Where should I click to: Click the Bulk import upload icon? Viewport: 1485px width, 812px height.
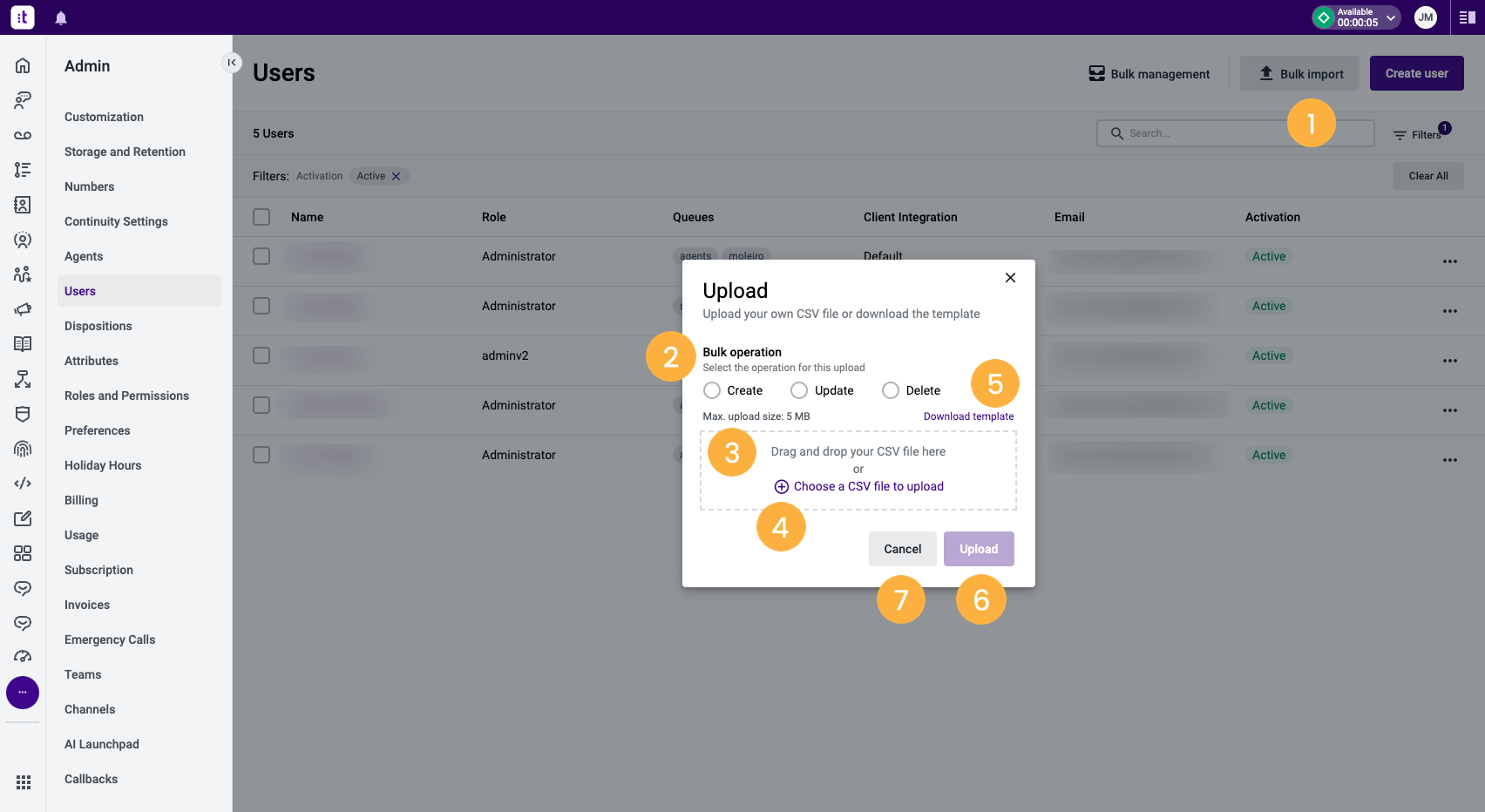tap(1265, 73)
